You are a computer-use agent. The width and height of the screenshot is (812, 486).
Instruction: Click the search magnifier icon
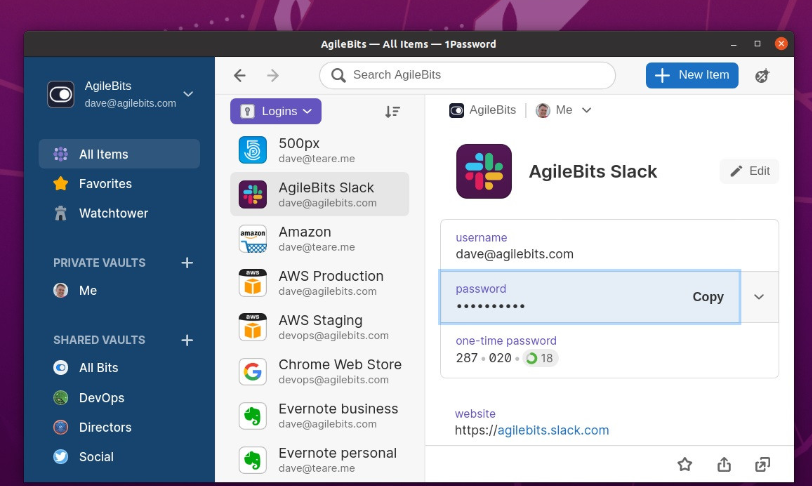click(338, 76)
